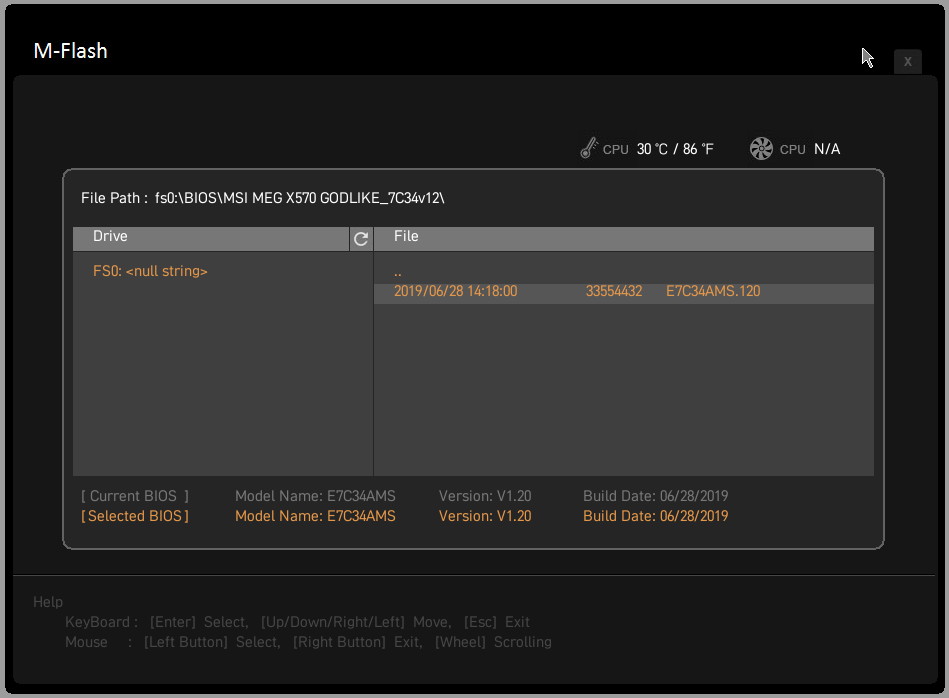
Task: Close M-Flash with the X button
Action: (x=907, y=62)
